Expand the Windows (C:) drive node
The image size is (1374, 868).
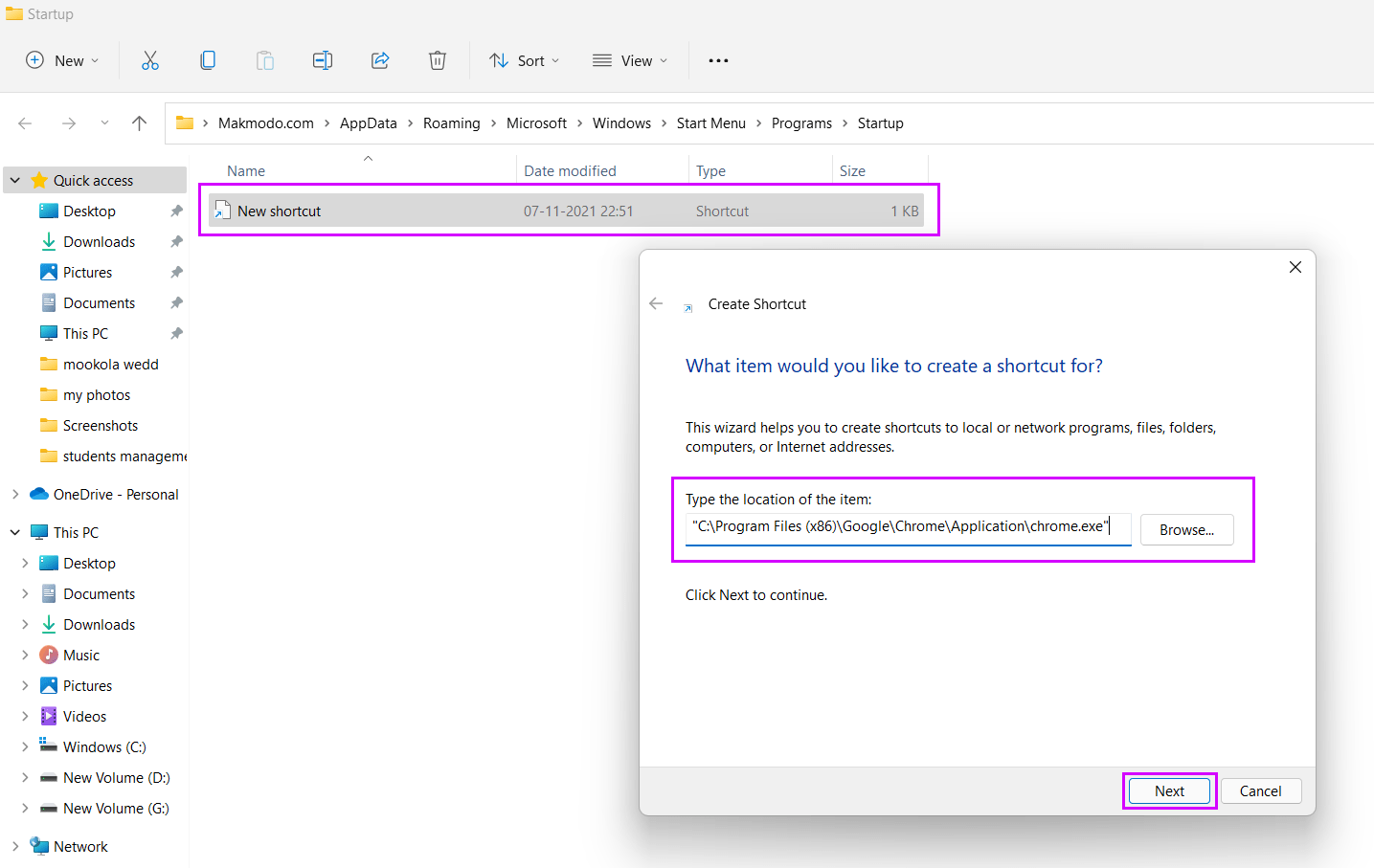25,747
